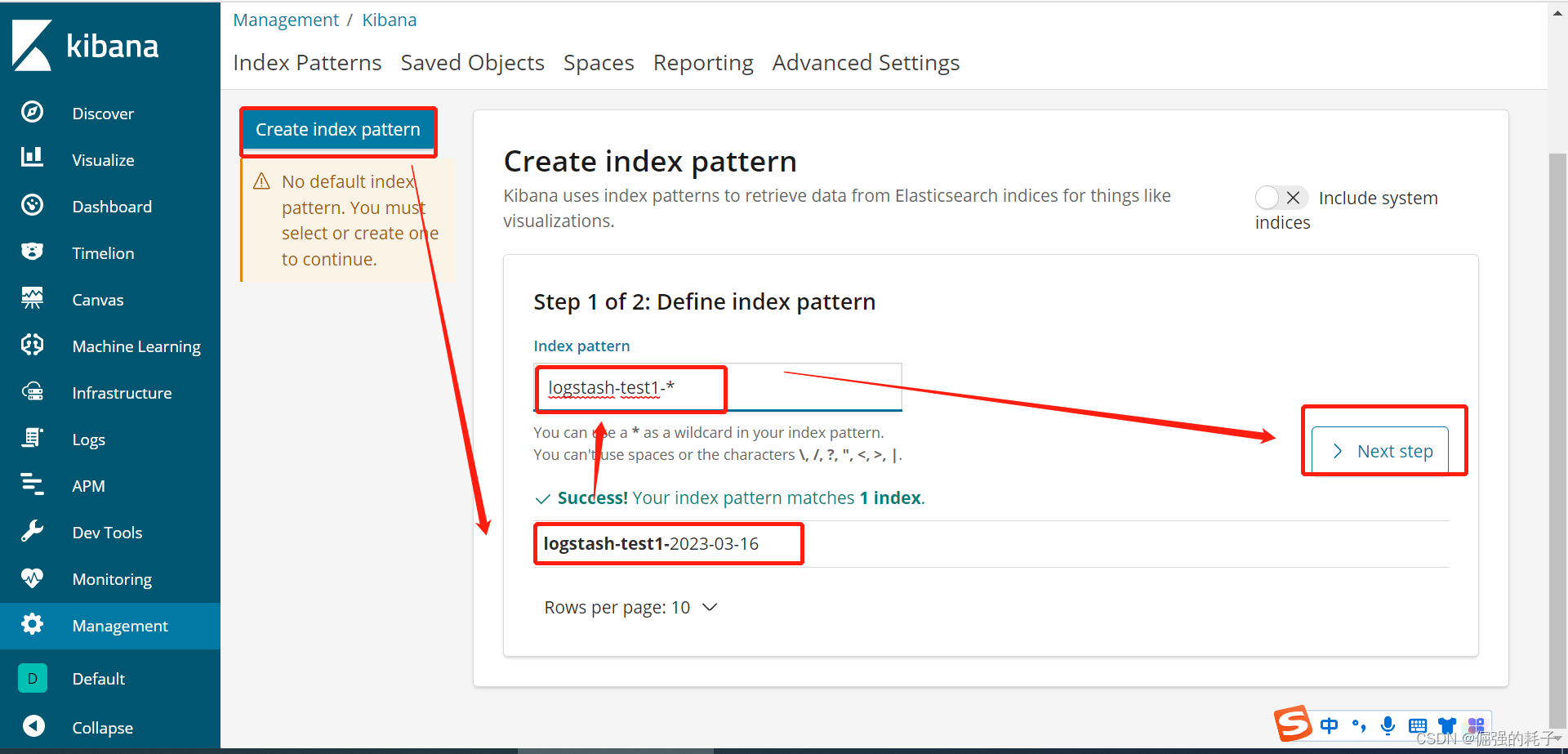Open the Canvas icon in sidebar
Image resolution: width=1568 pixels, height=754 pixels.
tap(33, 298)
